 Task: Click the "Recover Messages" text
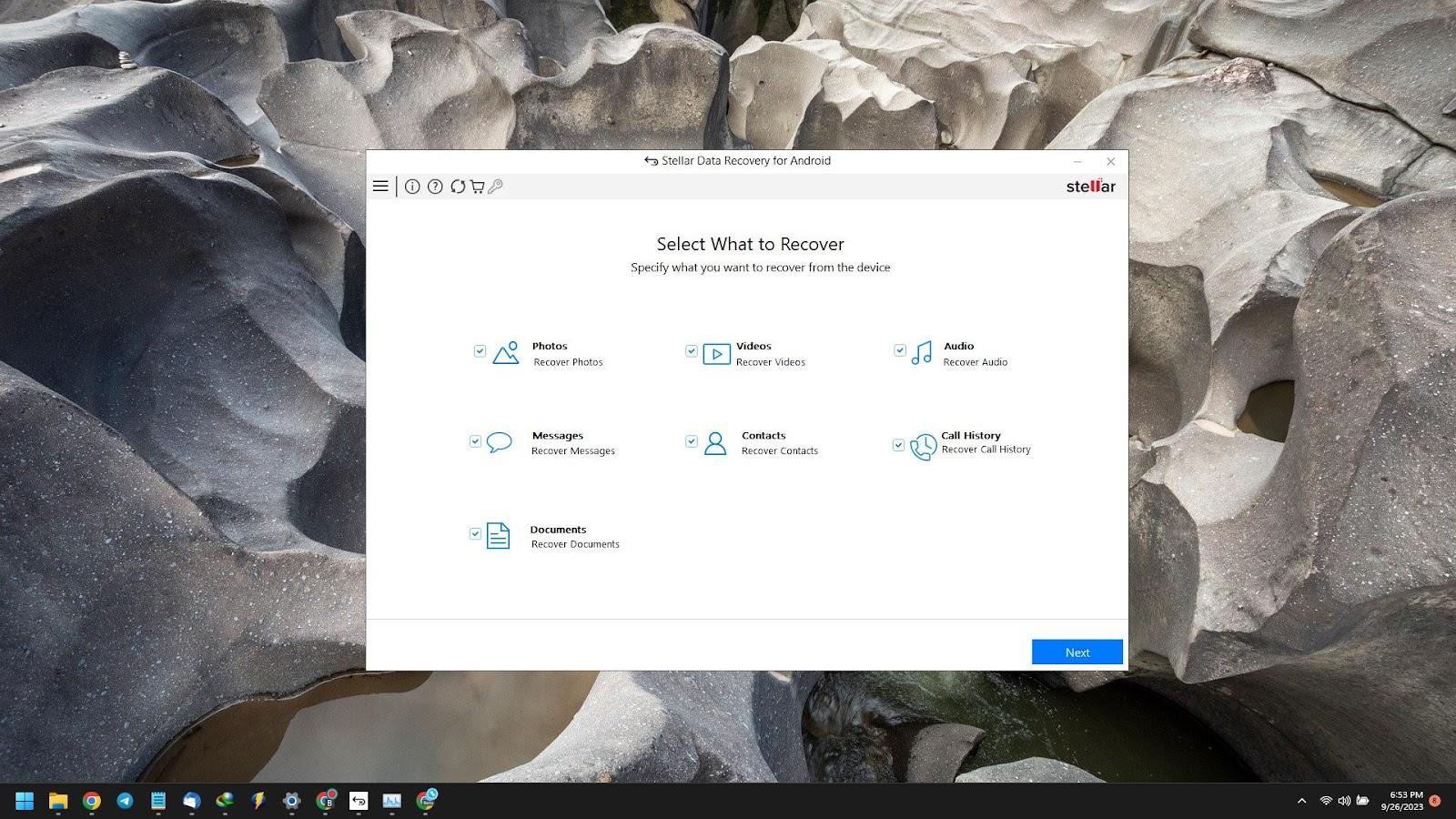(x=573, y=451)
